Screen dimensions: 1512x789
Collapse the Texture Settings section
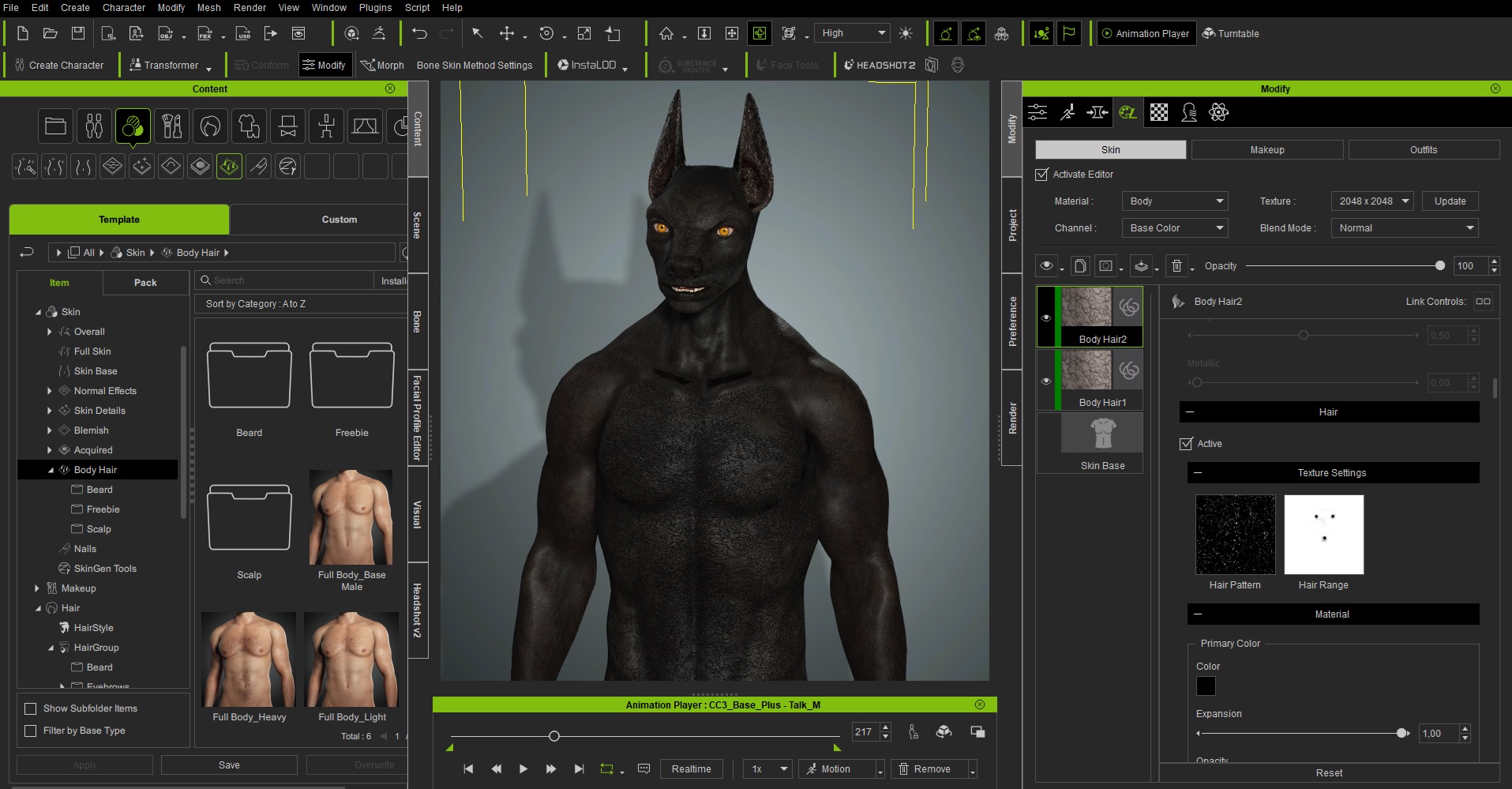tap(1198, 473)
